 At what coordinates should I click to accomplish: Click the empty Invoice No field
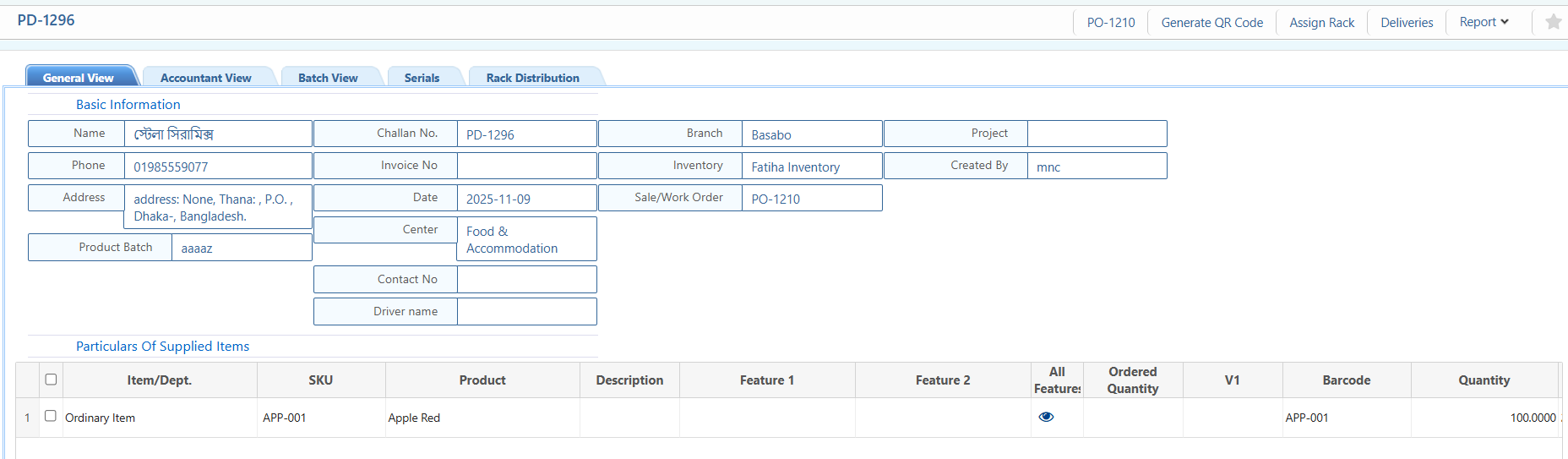click(x=526, y=166)
